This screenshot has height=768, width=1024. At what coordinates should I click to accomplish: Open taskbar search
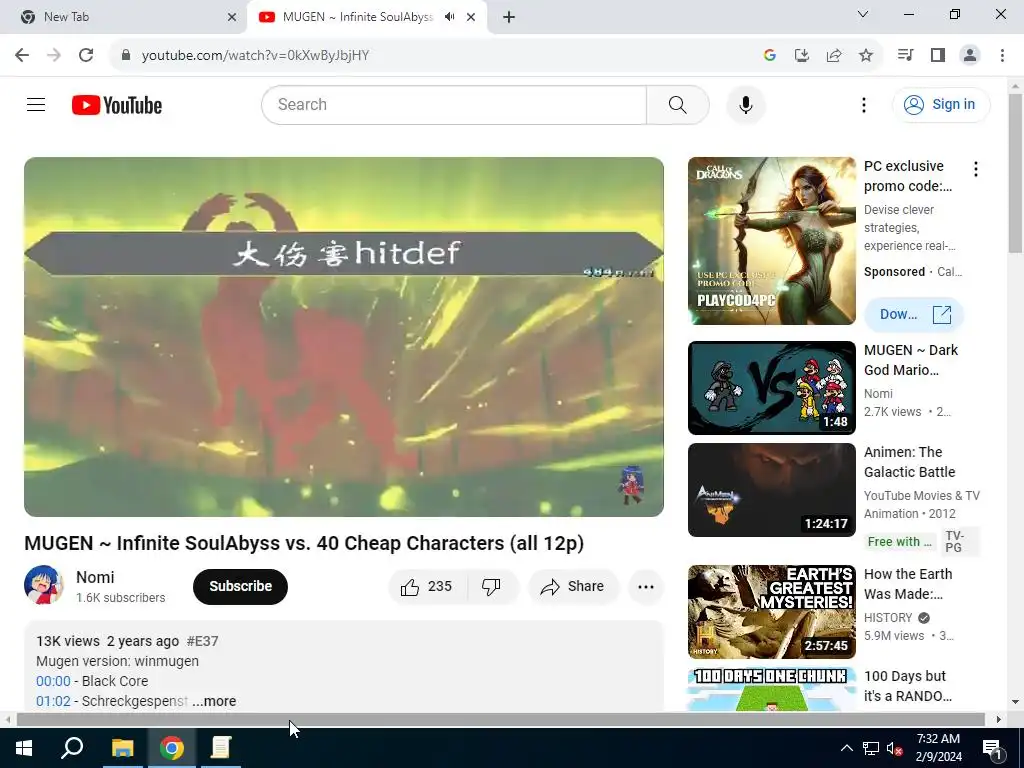[x=72, y=748]
